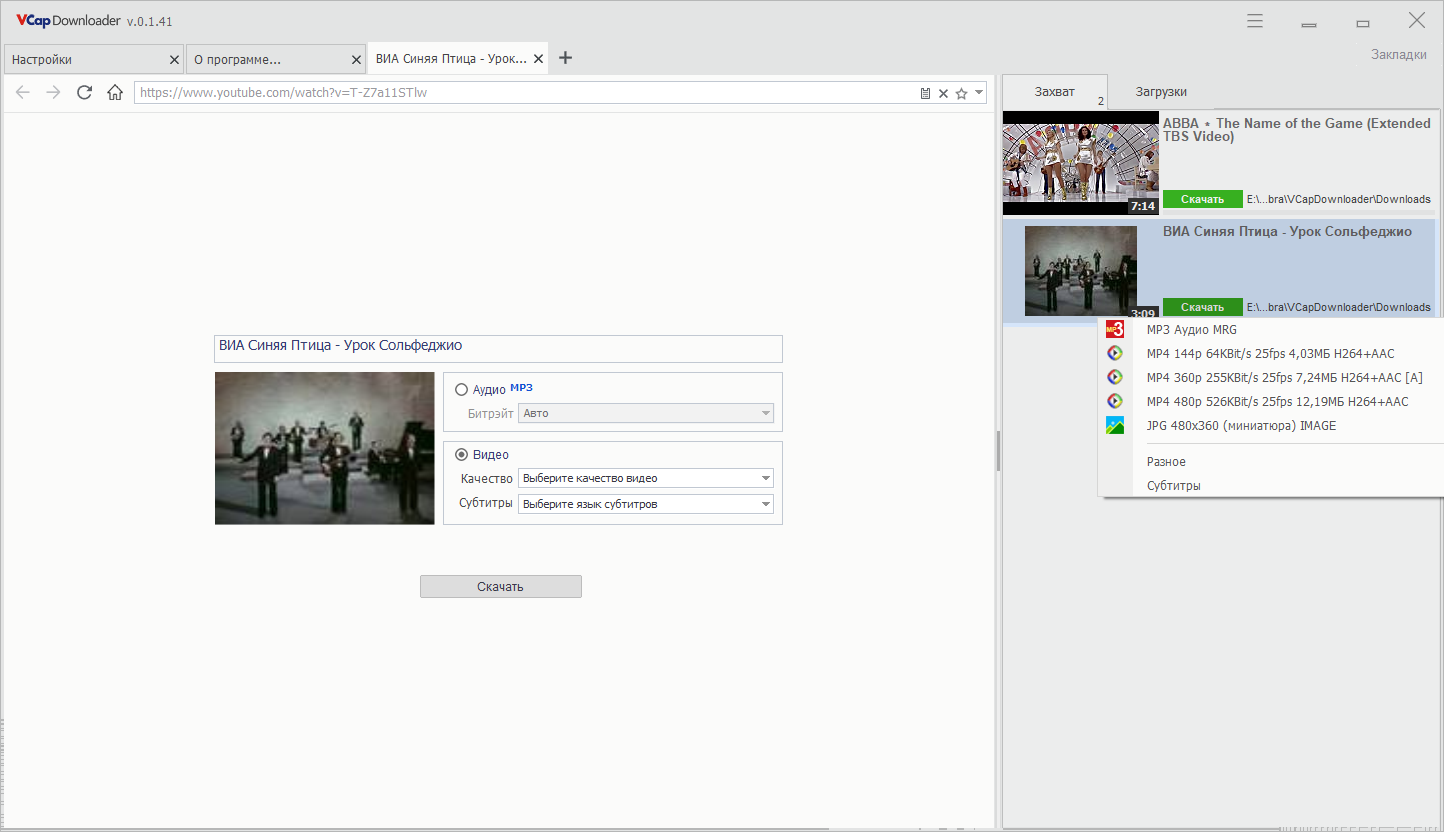Click the browser back arrow
The image size is (1444, 832).
[x=23, y=93]
